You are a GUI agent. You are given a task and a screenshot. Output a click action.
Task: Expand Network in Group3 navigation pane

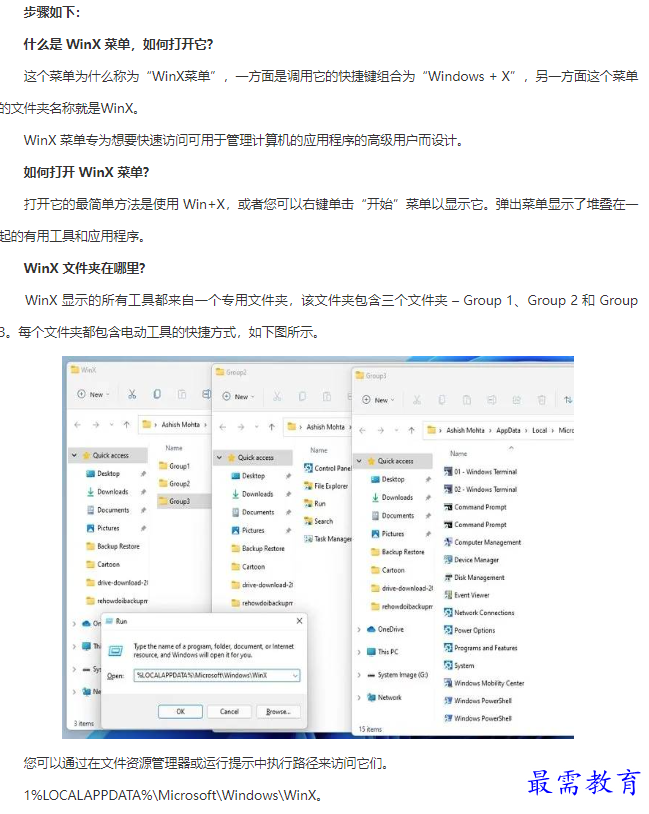(359, 698)
